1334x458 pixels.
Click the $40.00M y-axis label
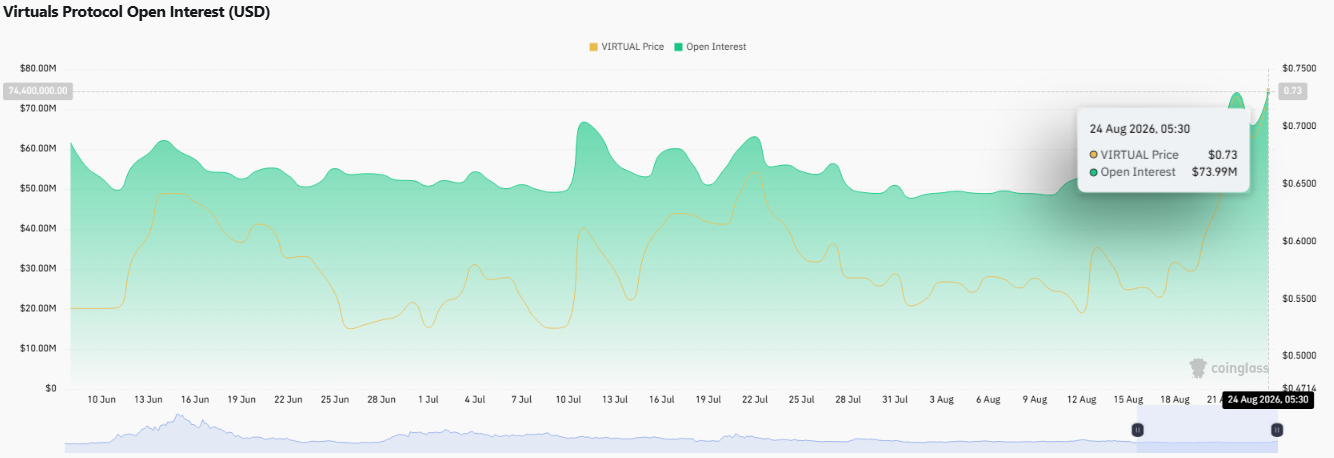click(38, 228)
